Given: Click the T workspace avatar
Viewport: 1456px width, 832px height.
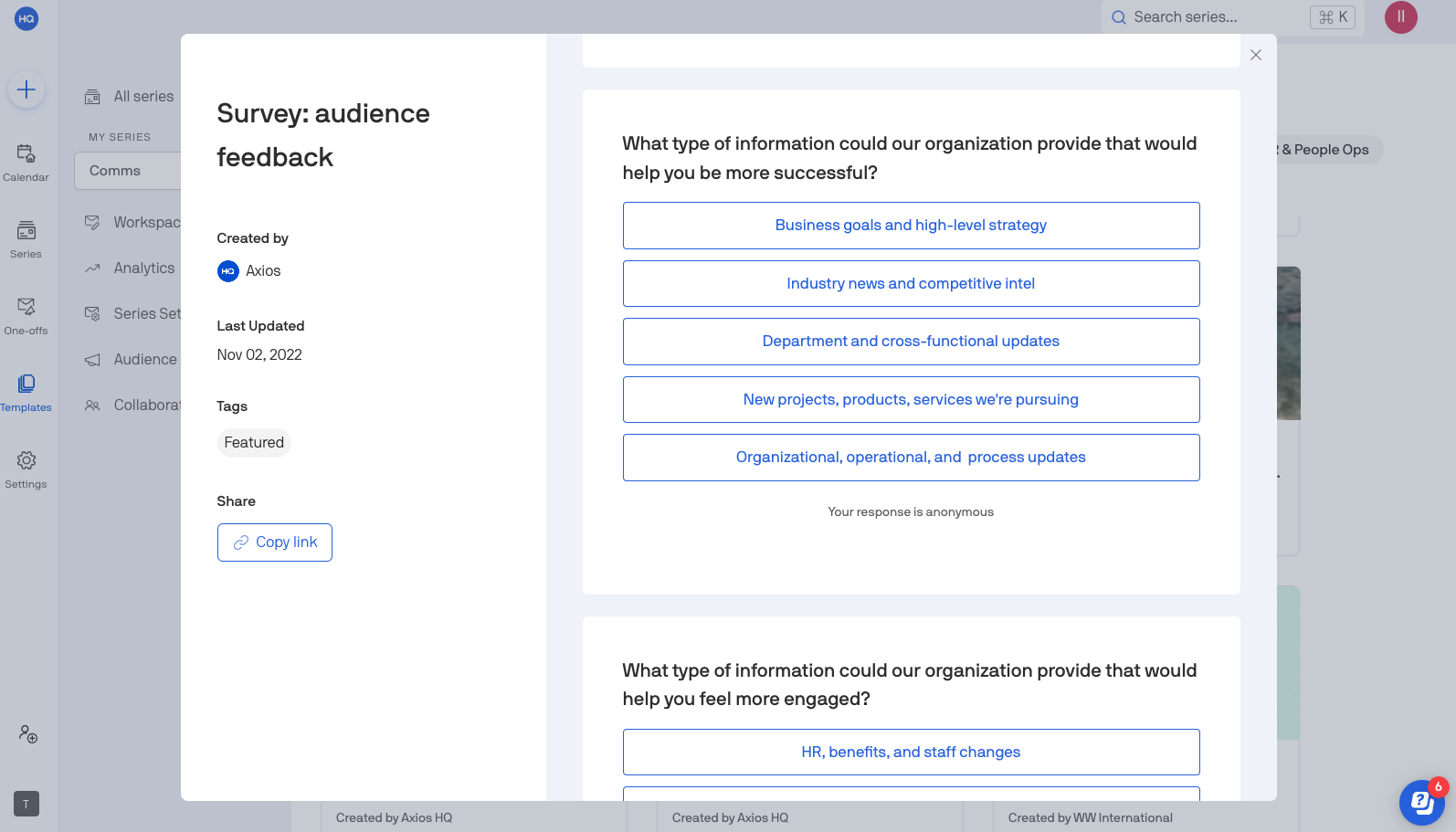Looking at the screenshot, I should (26, 804).
